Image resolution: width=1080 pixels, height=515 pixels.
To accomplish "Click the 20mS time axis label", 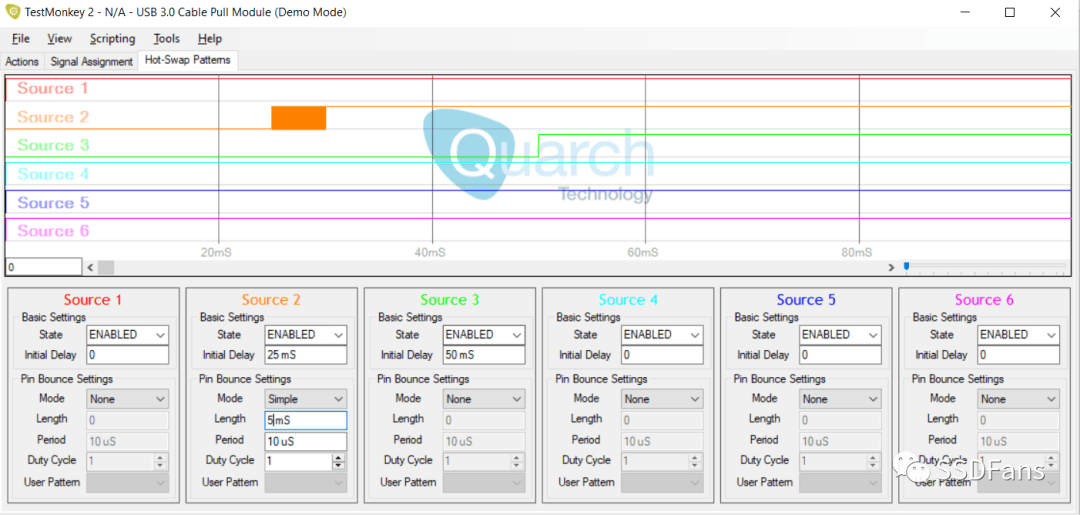I will point(216,253).
